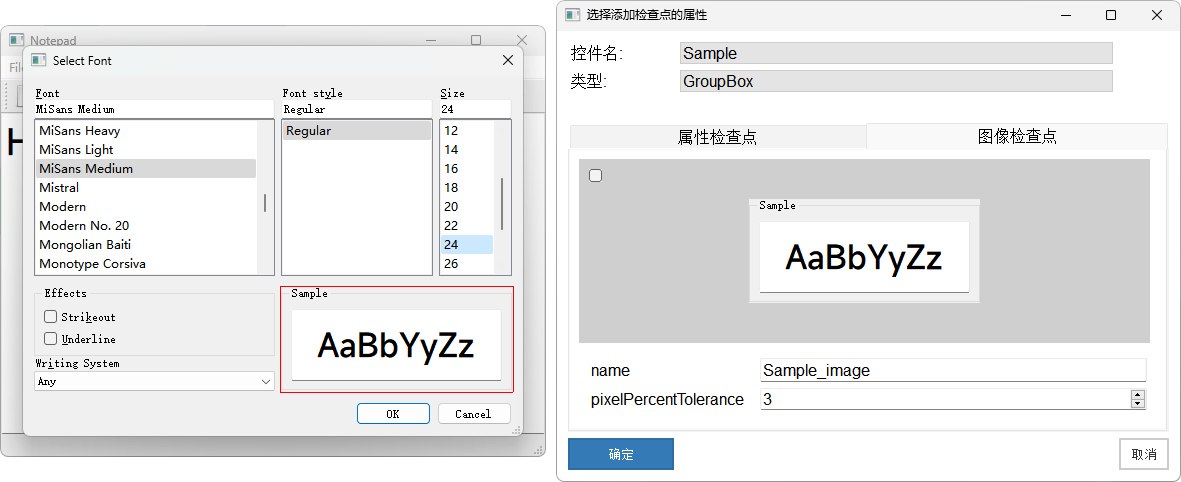
Task: Decrease pixelPercentTolerance with the down arrow
Action: click(x=1137, y=404)
